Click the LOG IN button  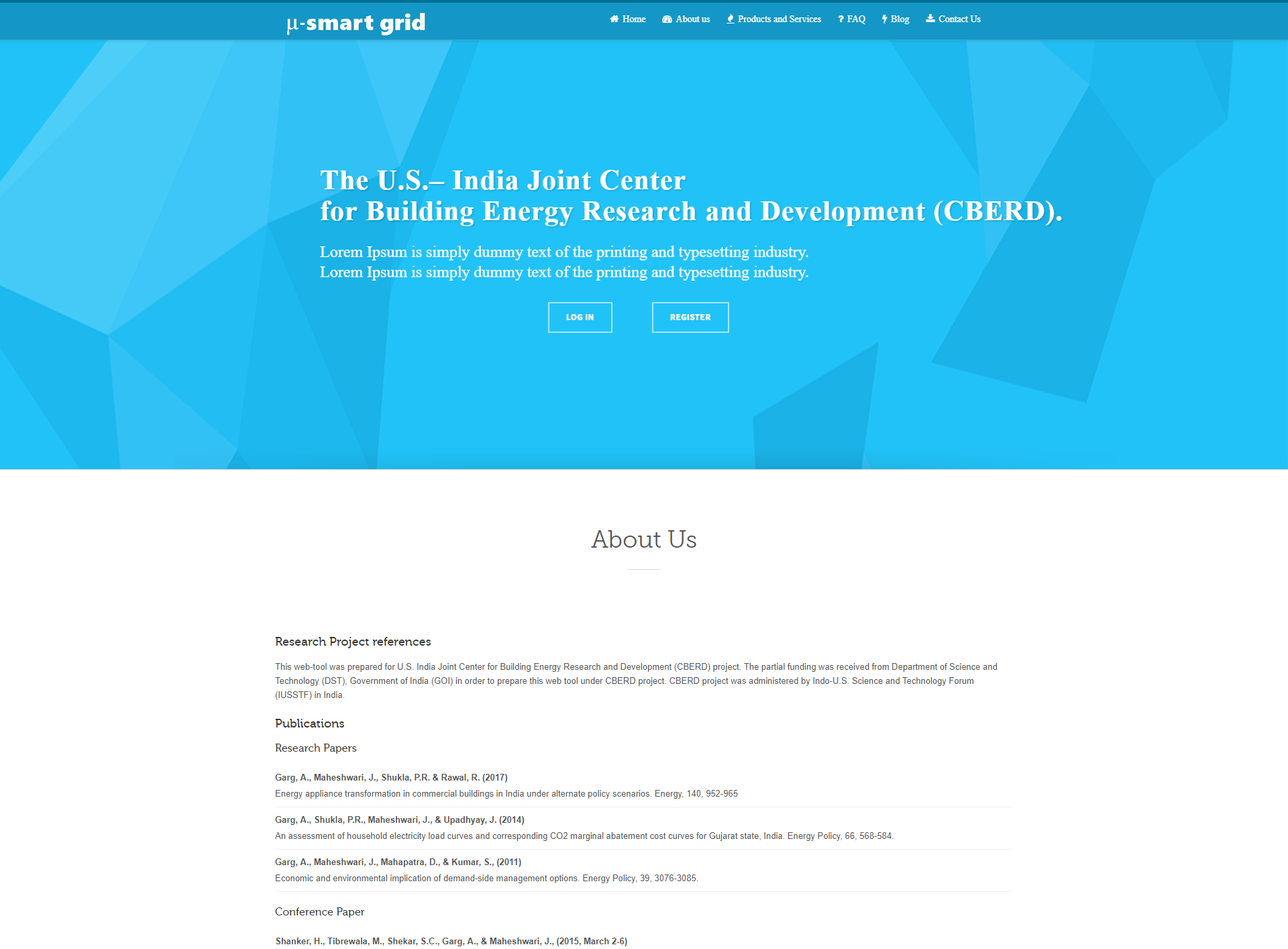pos(579,317)
